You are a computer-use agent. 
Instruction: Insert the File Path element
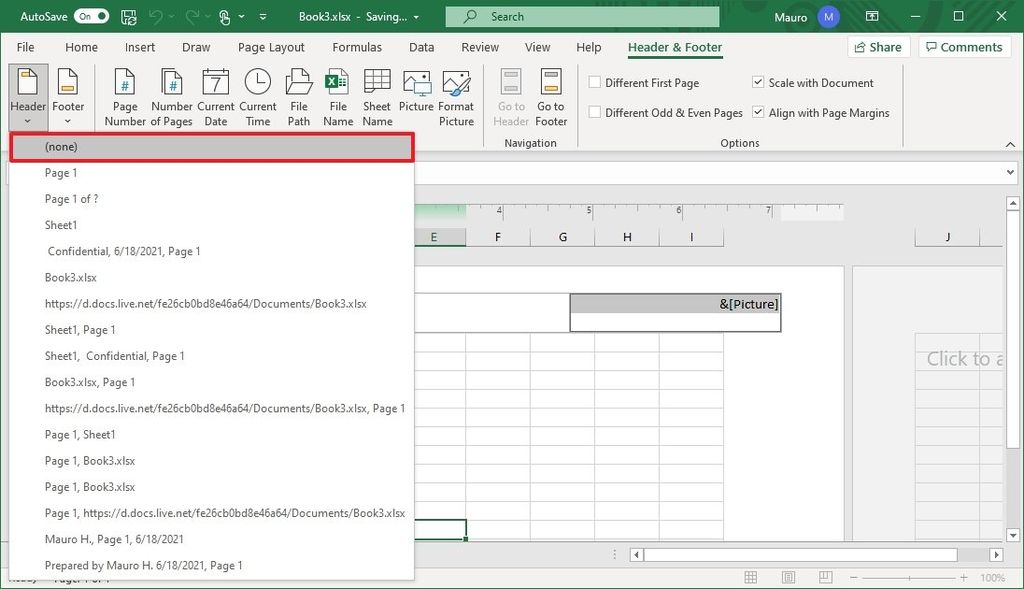tap(298, 95)
